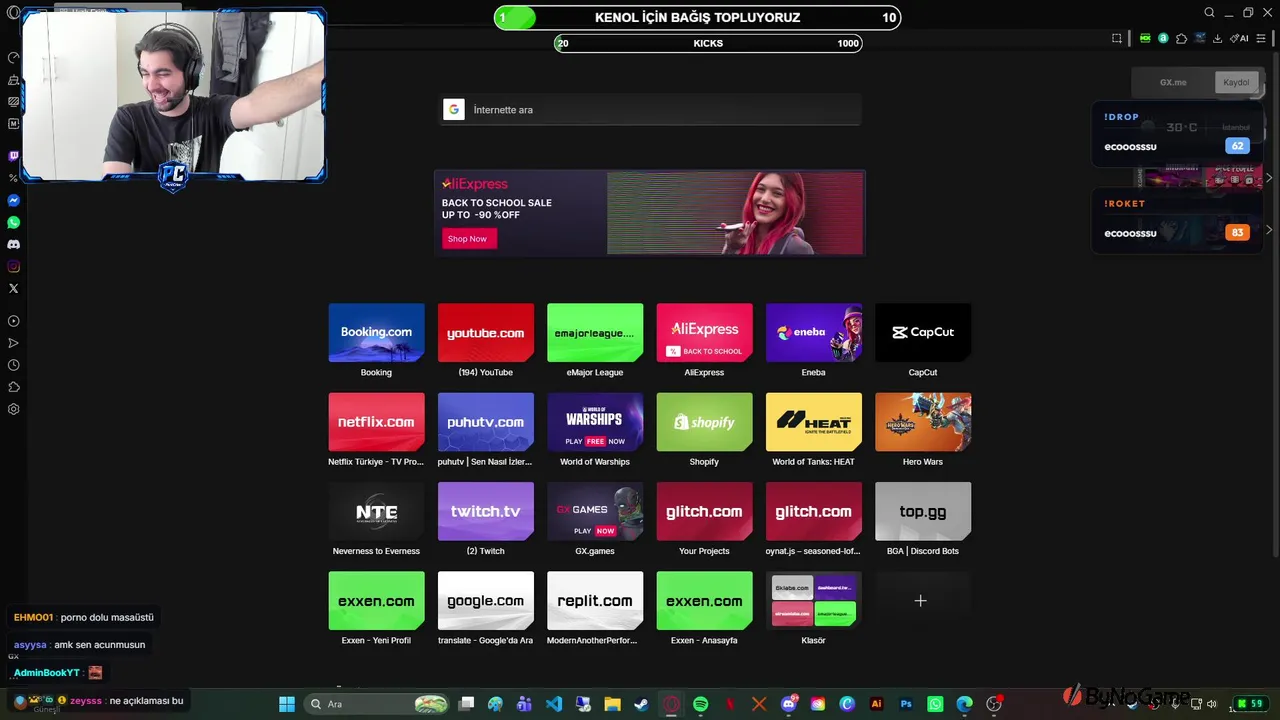
Task: Open the GX.games speed dial tile
Action: pyautogui.click(x=595, y=511)
